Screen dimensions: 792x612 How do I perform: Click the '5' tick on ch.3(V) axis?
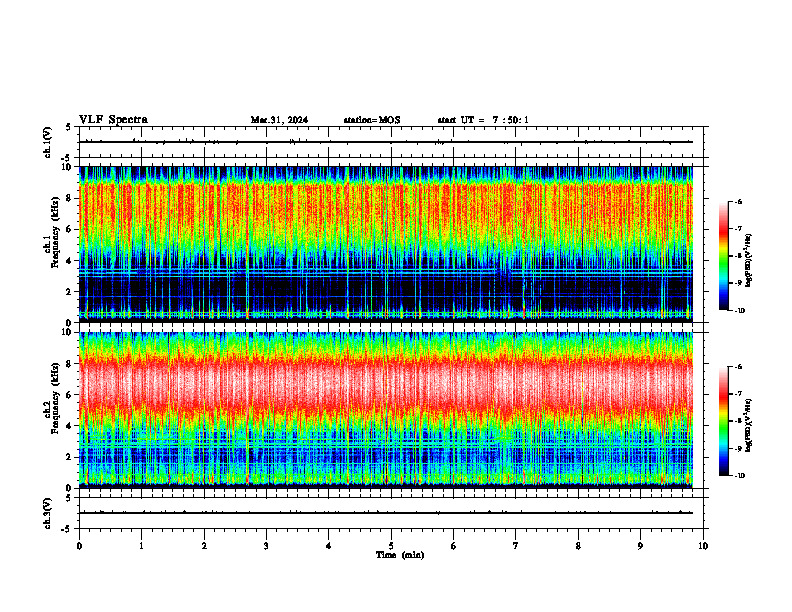coord(69,498)
